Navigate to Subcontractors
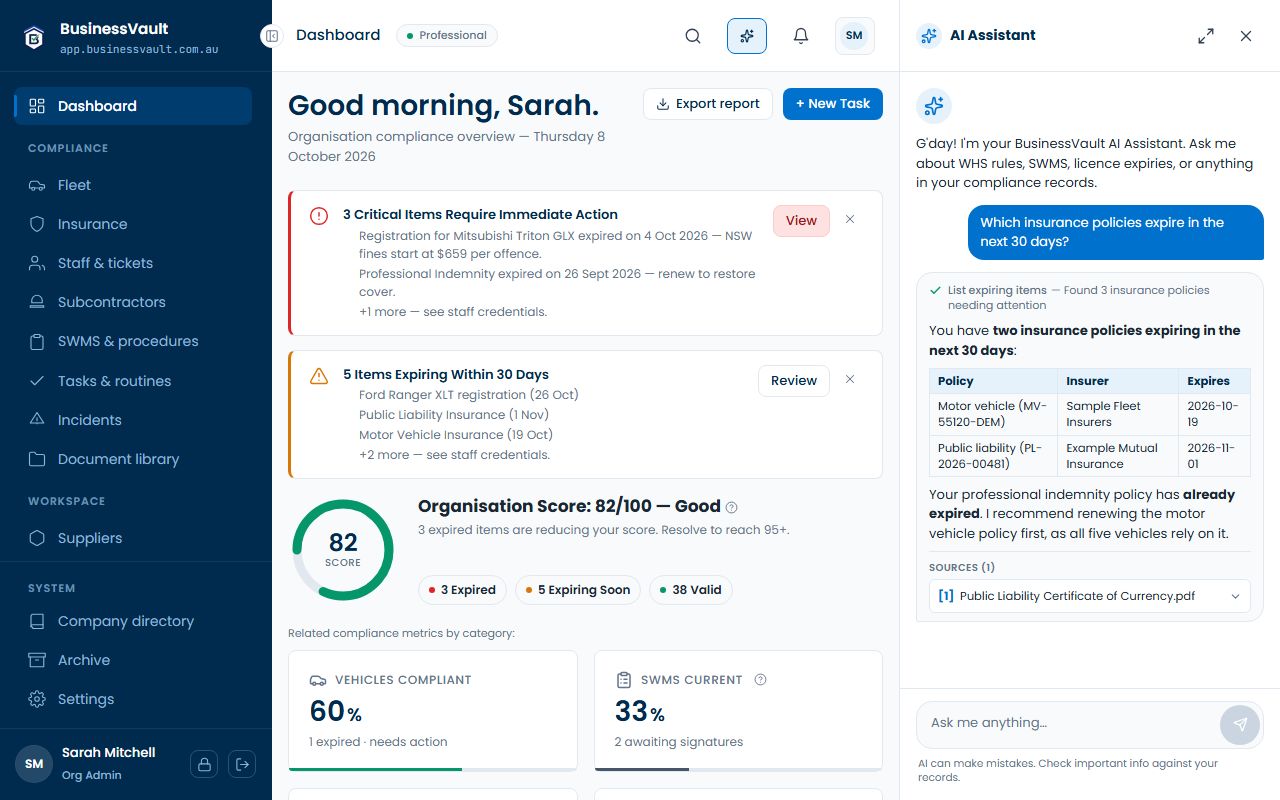1280x800 pixels. coord(133,302)
